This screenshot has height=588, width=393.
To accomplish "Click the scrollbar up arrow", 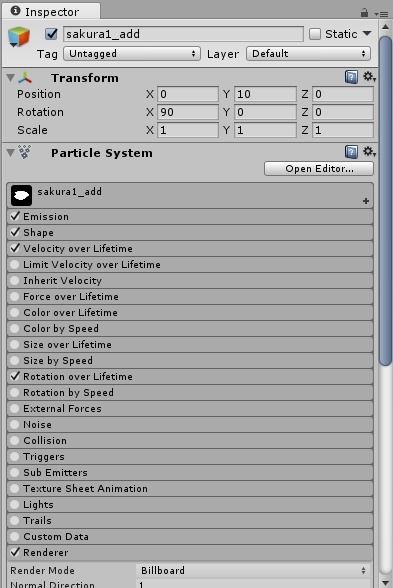I will [385, 27].
